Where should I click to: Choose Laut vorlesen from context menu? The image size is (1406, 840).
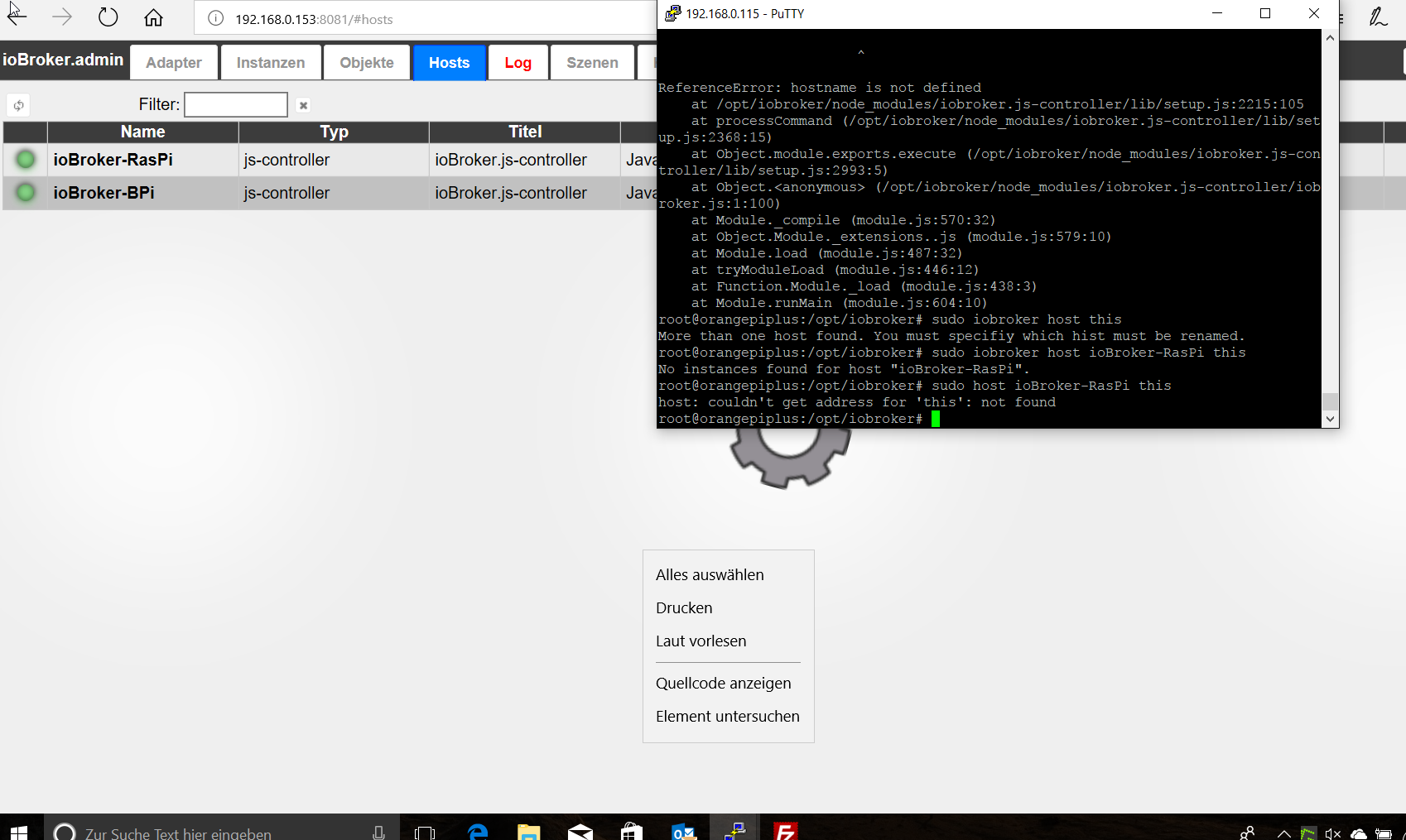tap(729, 641)
